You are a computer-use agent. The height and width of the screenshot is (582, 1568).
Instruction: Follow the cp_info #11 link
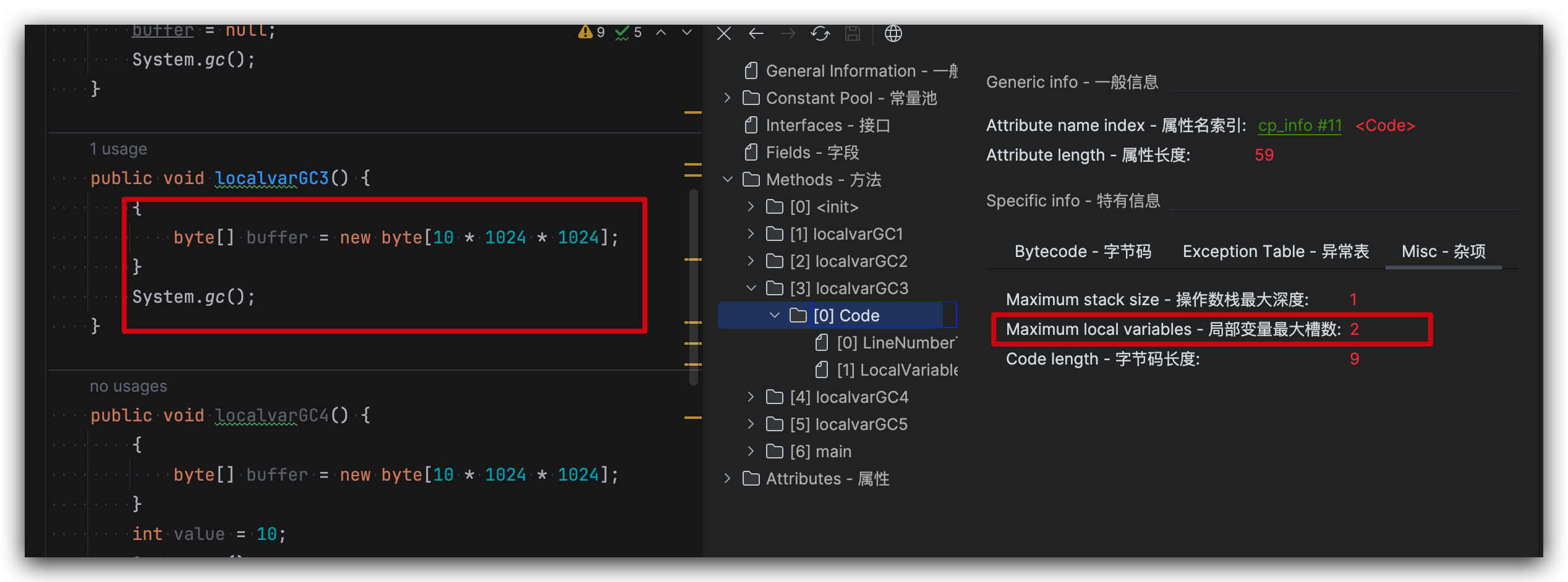click(1300, 125)
